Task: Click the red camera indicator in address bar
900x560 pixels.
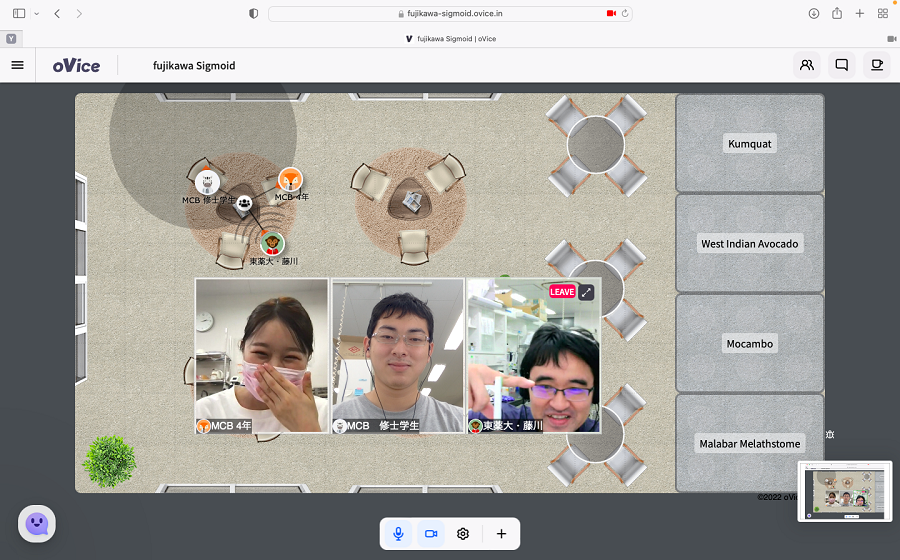Action: [611, 13]
